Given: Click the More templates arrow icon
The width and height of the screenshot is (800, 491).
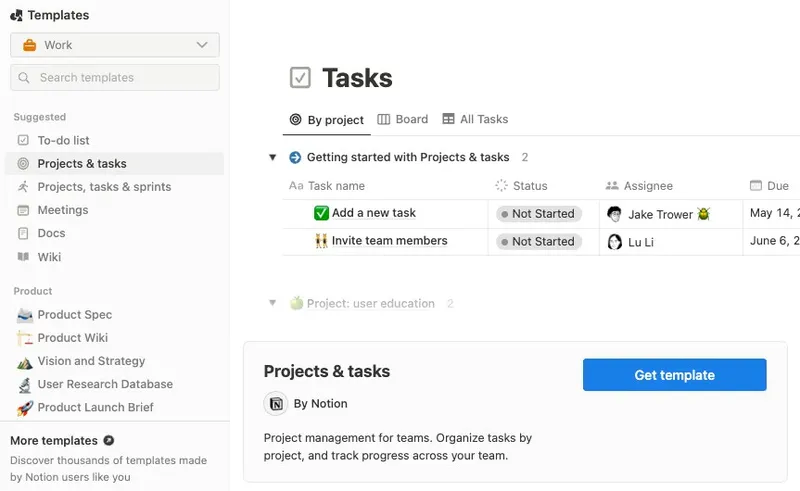Looking at the screenshot, I should (109, 440).
